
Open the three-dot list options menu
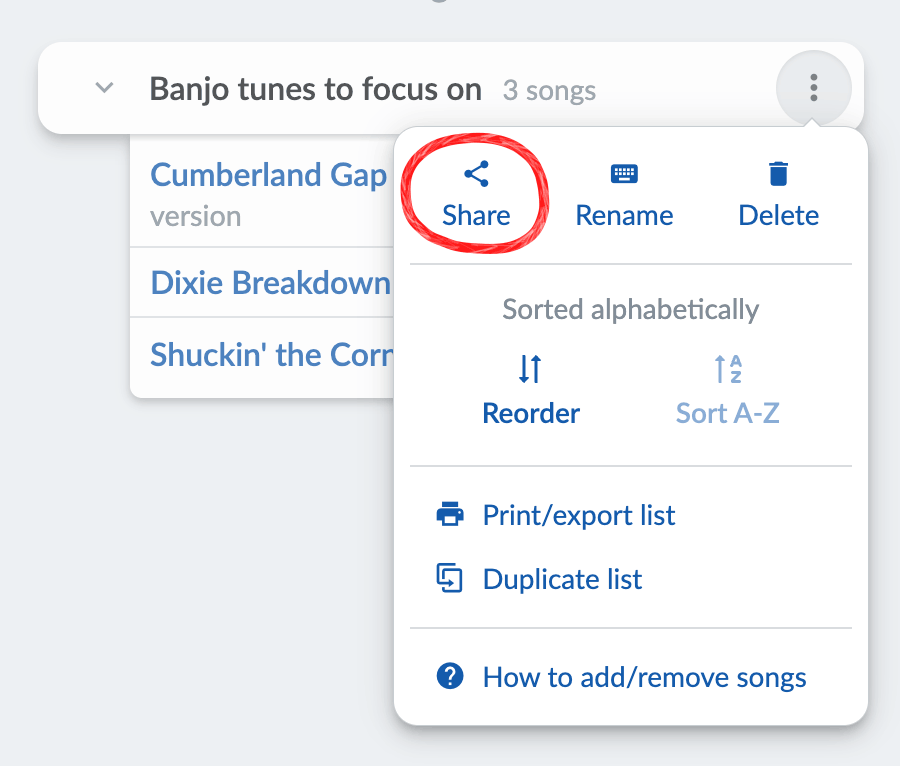[813, 88]
